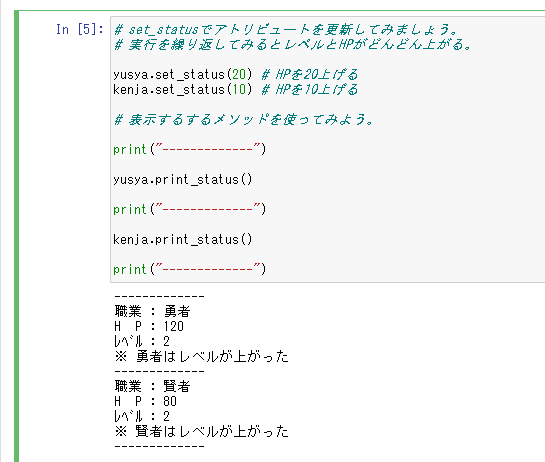
Task: Click output '※ 勇者はレベルが上がった'
Action: [202, 356]
